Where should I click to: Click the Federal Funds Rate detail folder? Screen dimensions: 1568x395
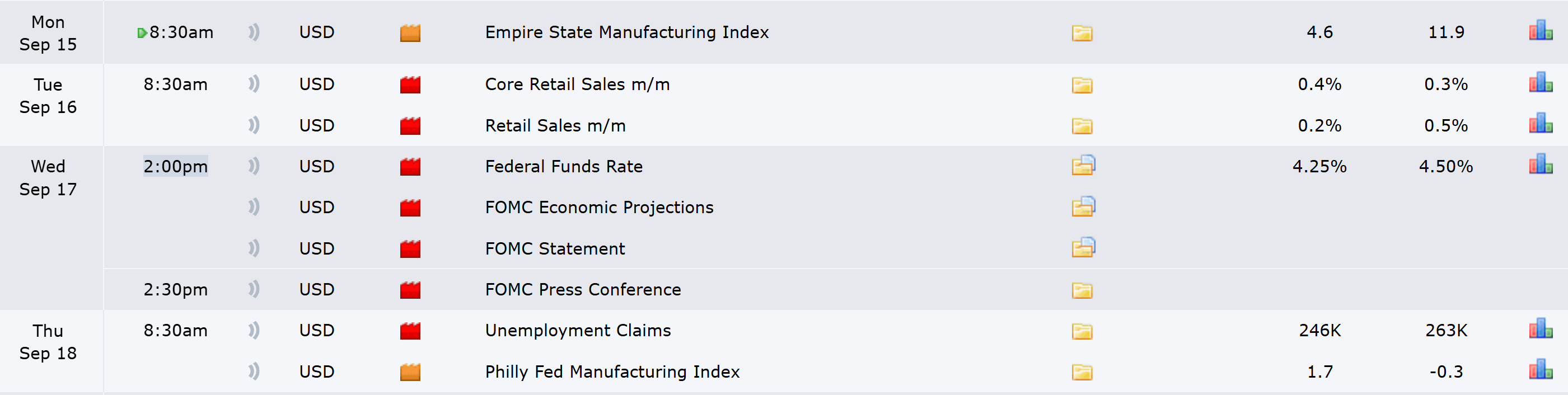(1083, 166)
